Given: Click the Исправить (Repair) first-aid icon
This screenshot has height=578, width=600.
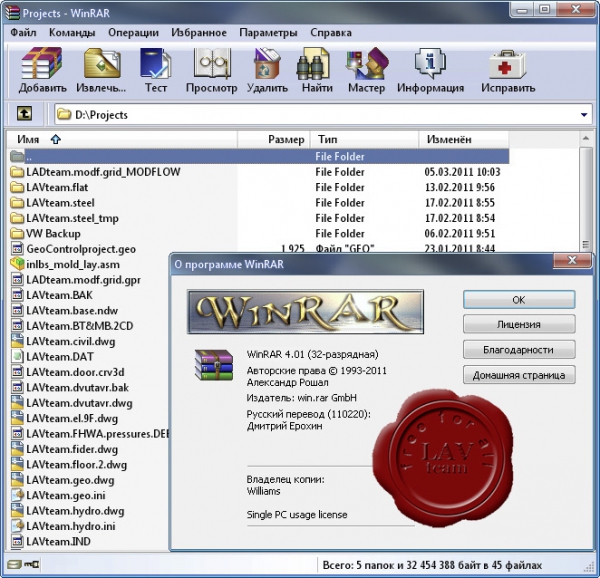Looking at the screenshot, I should pyautogui.click(x=507, y=64).
